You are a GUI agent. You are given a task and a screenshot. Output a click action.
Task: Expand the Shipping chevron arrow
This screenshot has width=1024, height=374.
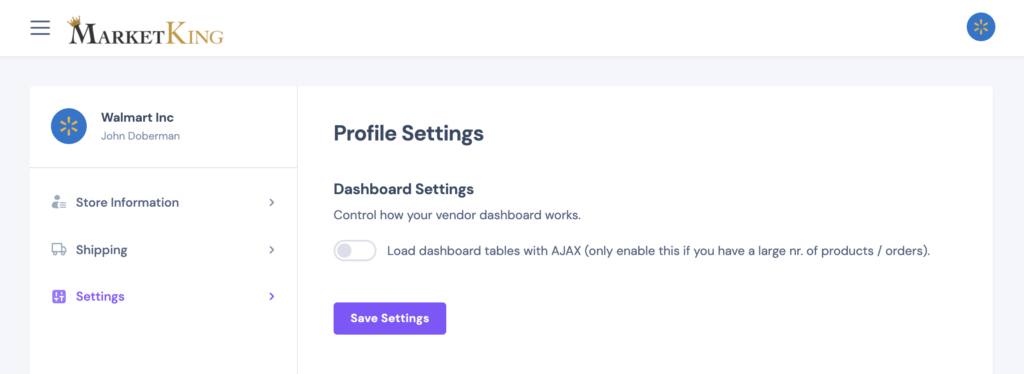click(x=272, y=249)
